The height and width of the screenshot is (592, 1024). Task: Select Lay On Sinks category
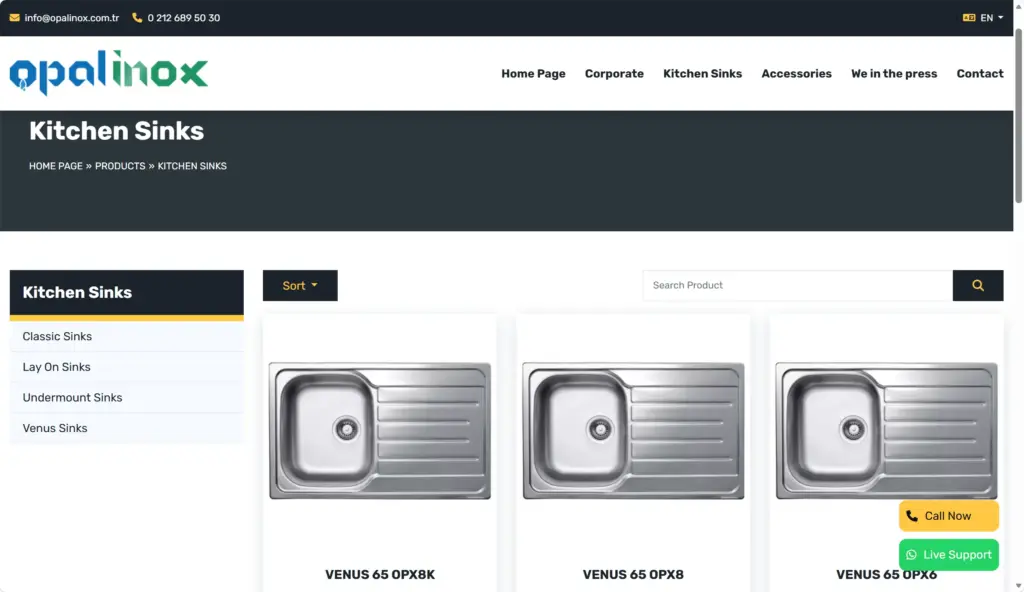point(127,367)
